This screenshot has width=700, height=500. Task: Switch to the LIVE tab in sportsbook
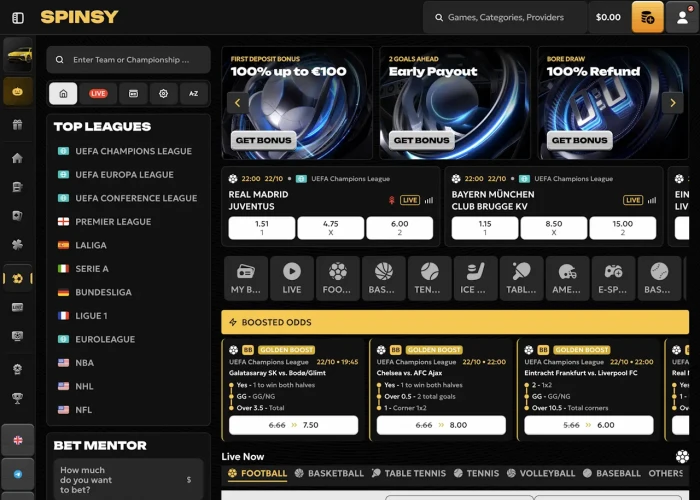[98, 94]
